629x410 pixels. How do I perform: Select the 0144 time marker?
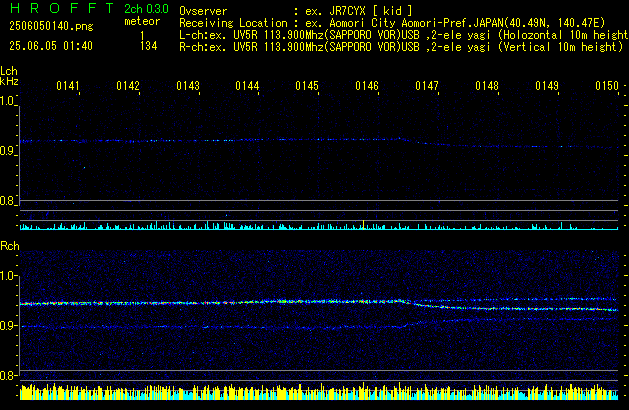(247, 86)
